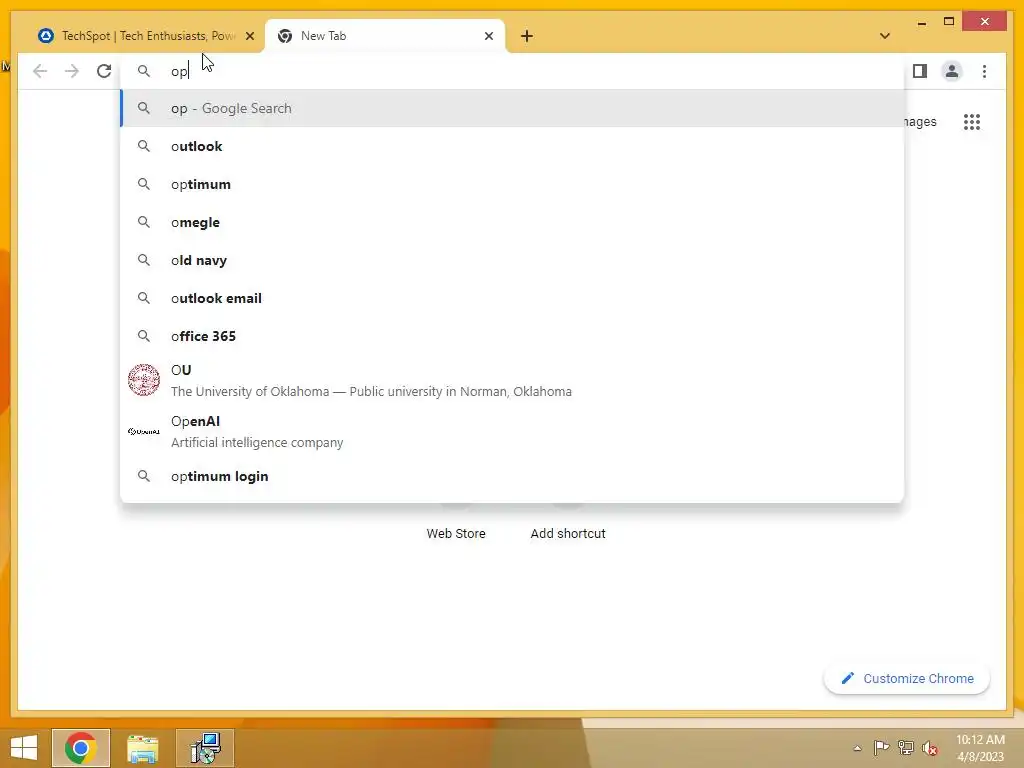Click the Chrome taskbar icon
The image size is (1024, 768).
click(x=81, y=748)
